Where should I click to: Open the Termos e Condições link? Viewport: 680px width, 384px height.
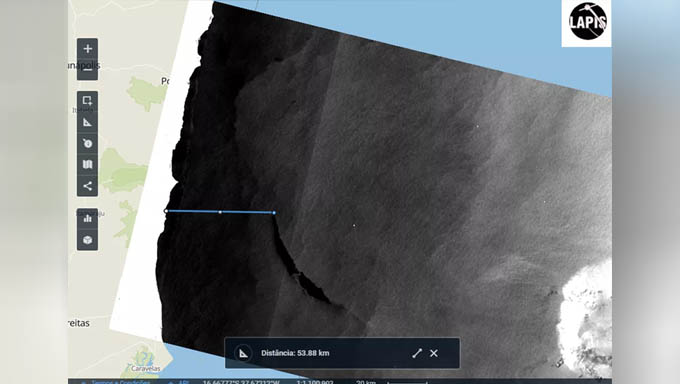pyautogui.click(x=121, y=382)
